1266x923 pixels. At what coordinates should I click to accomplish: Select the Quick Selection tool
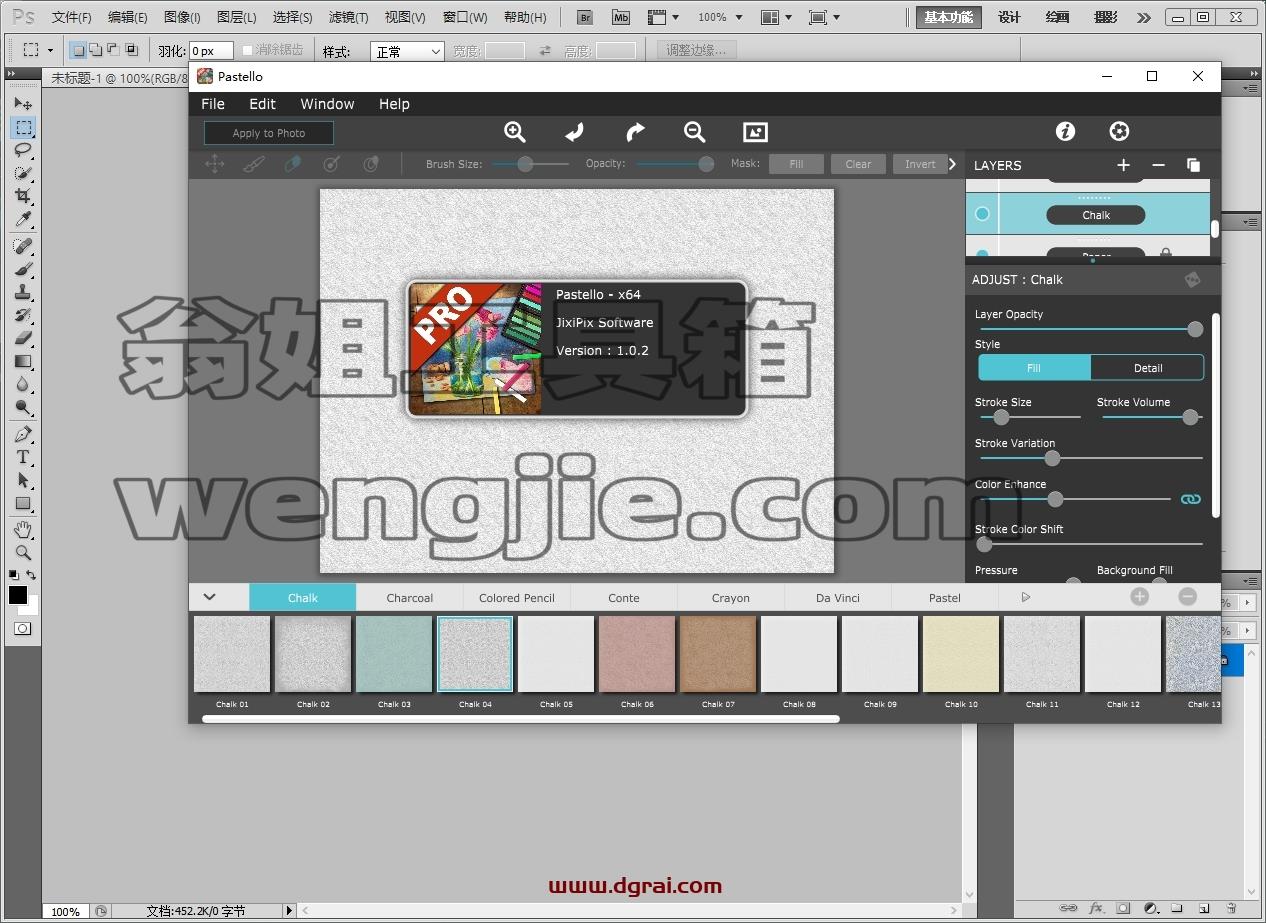tap(22, 173)
